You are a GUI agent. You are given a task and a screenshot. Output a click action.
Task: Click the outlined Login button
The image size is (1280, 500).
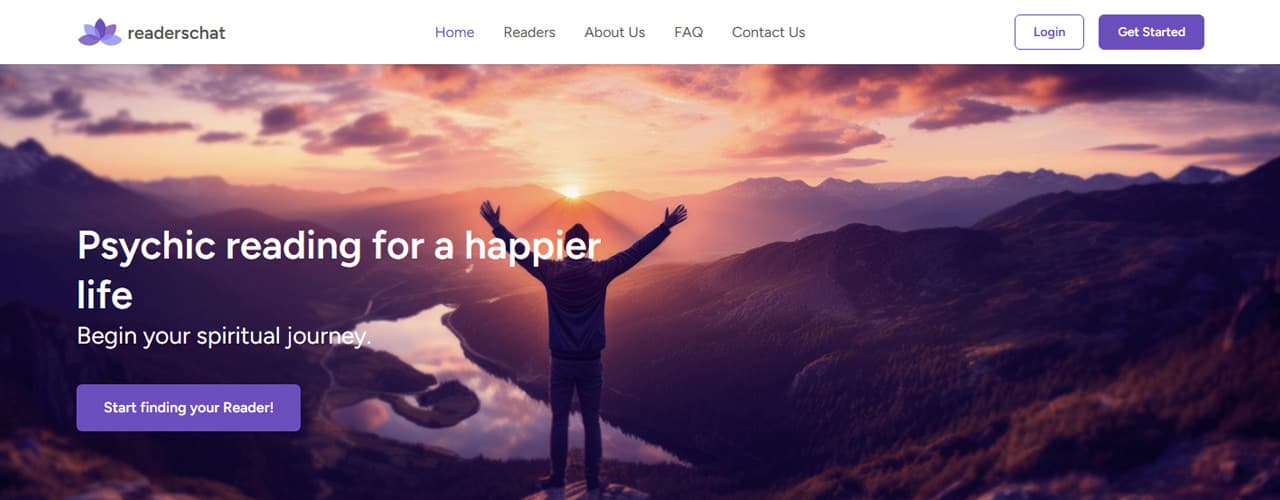point(1049,32)
